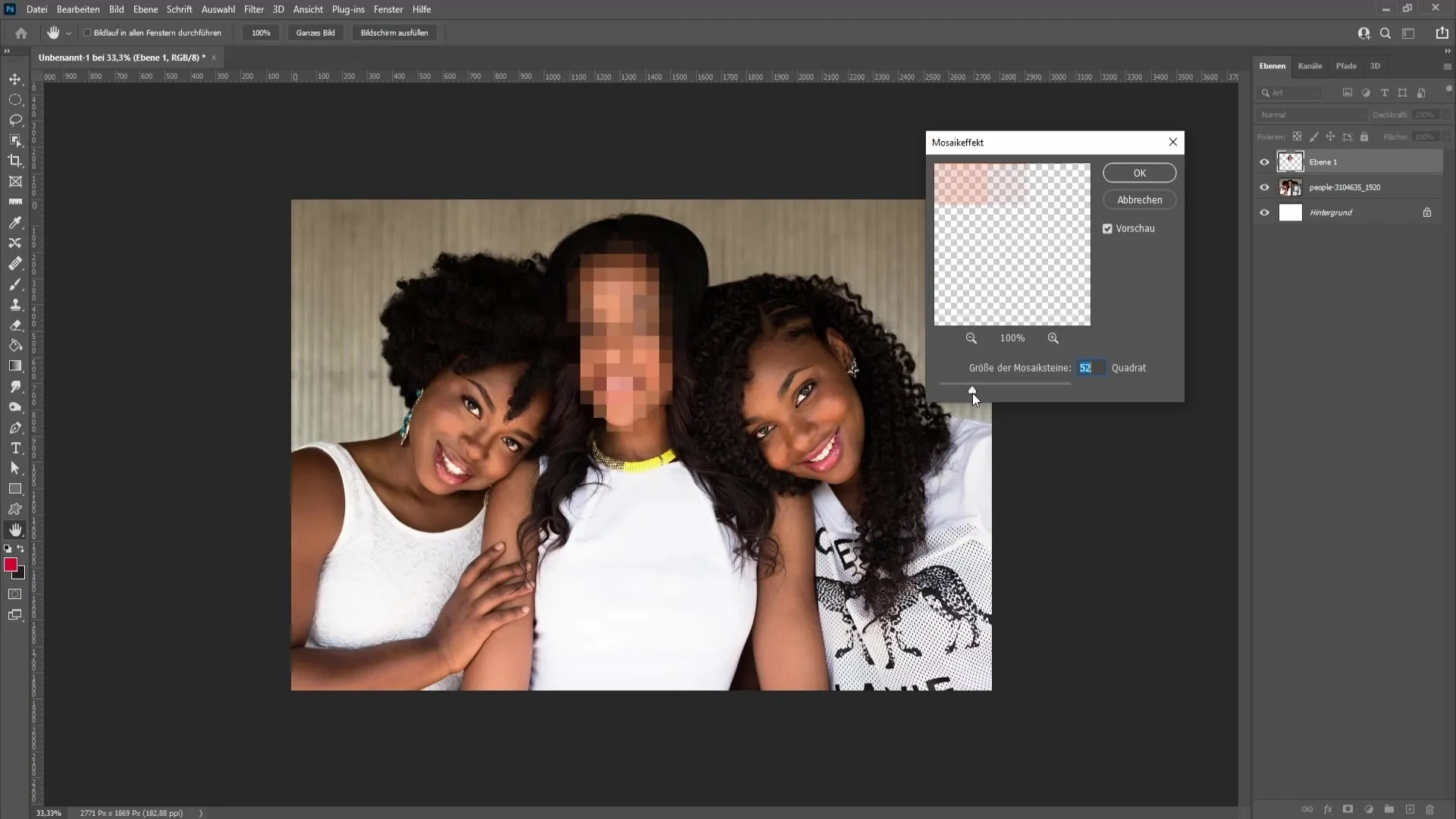This screenshot has height=819, width=1456.
Task: Select the Crop tool
Action: point(15,160)
